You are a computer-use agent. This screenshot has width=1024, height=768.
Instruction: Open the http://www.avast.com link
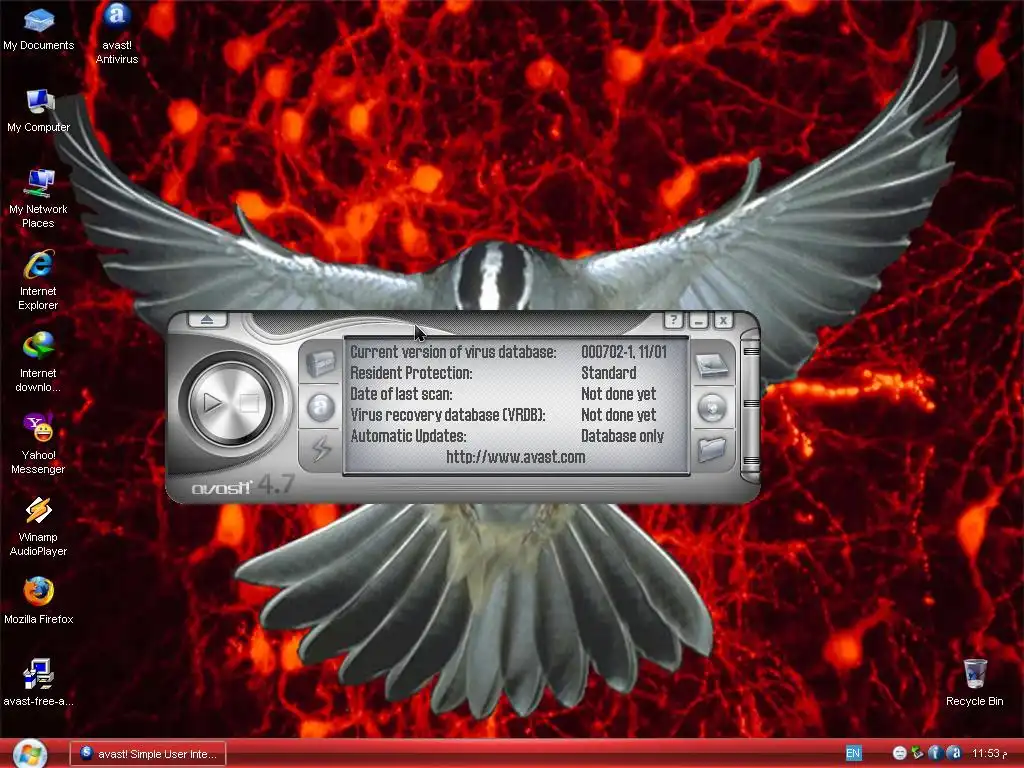click(516, 456)
